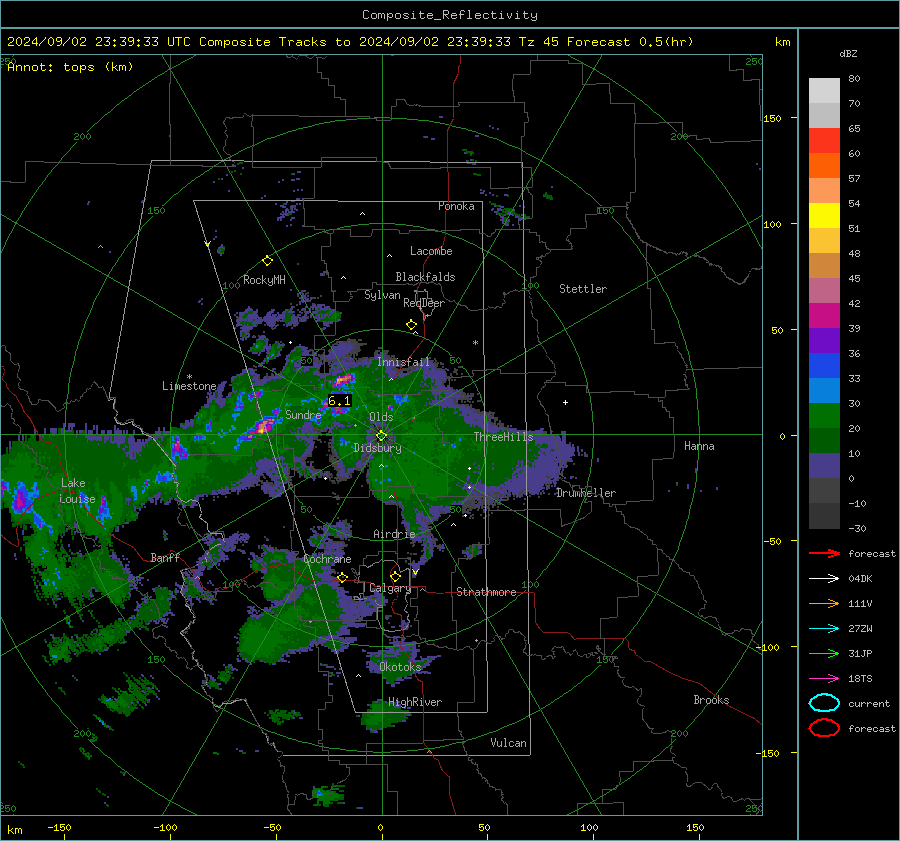This screenshot has height=841, width=900.
Task: Click the Calgary map label
Action: 390,588
